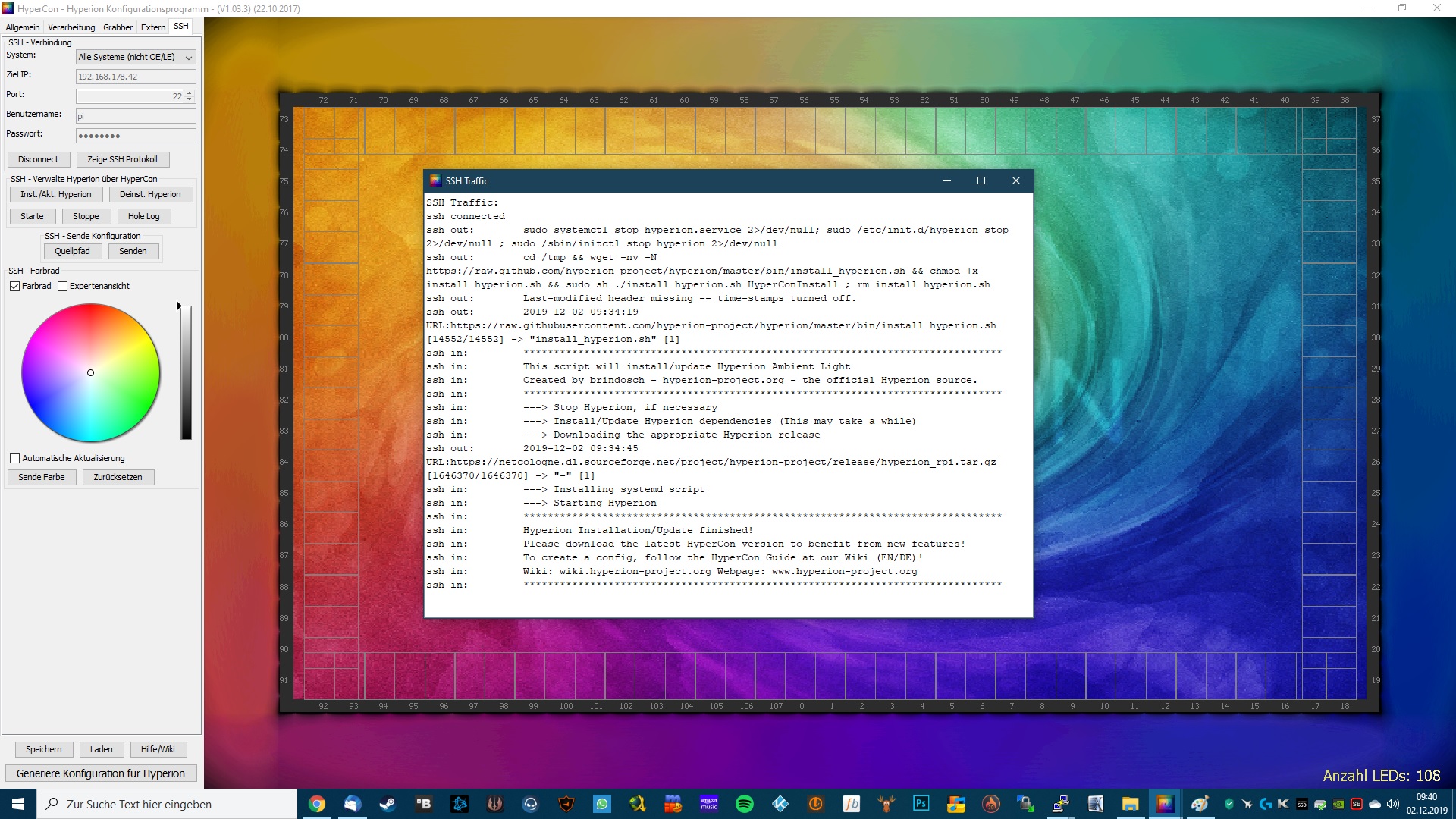
Task: Enable Automatische Aktualisierung checkbox
Action: click(x=14, y=458)
